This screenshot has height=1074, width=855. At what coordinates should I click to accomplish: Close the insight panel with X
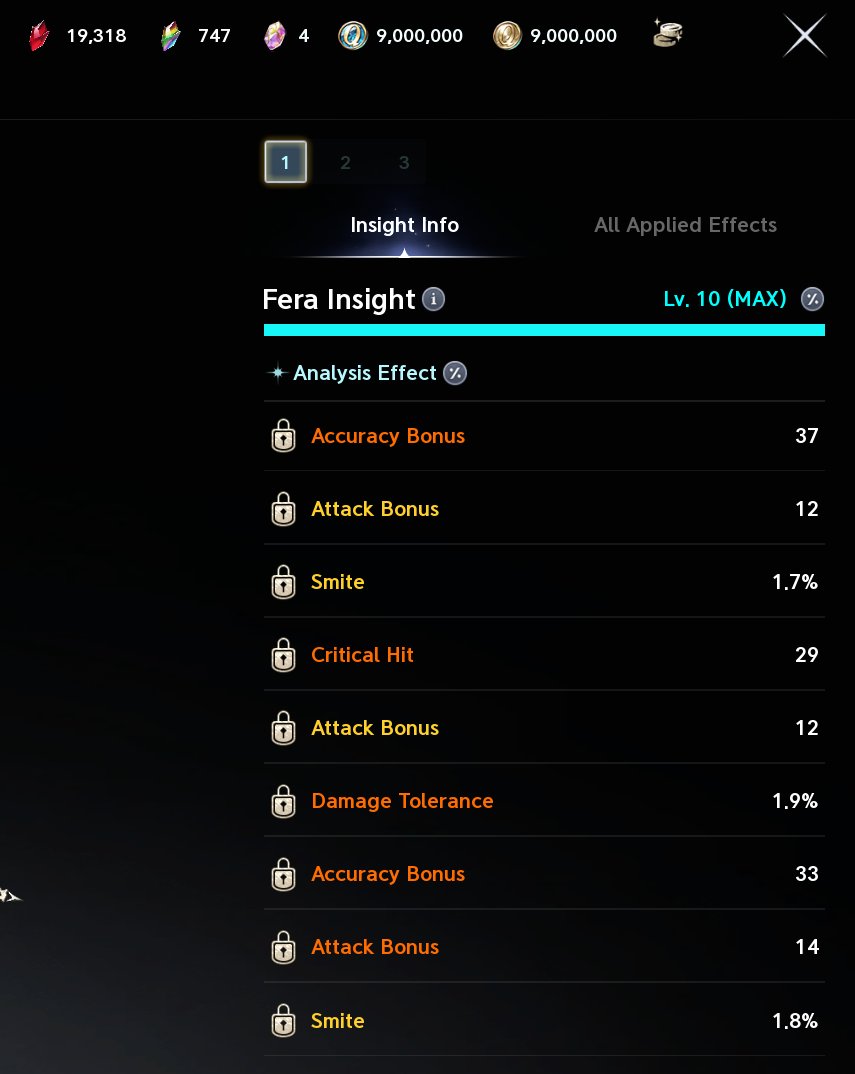[x=804, y=36]
